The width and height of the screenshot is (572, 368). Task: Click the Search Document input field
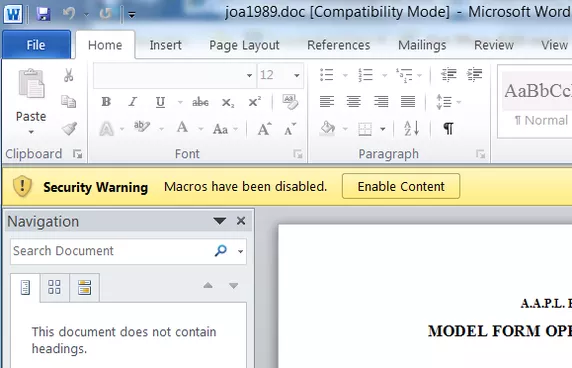111,251
